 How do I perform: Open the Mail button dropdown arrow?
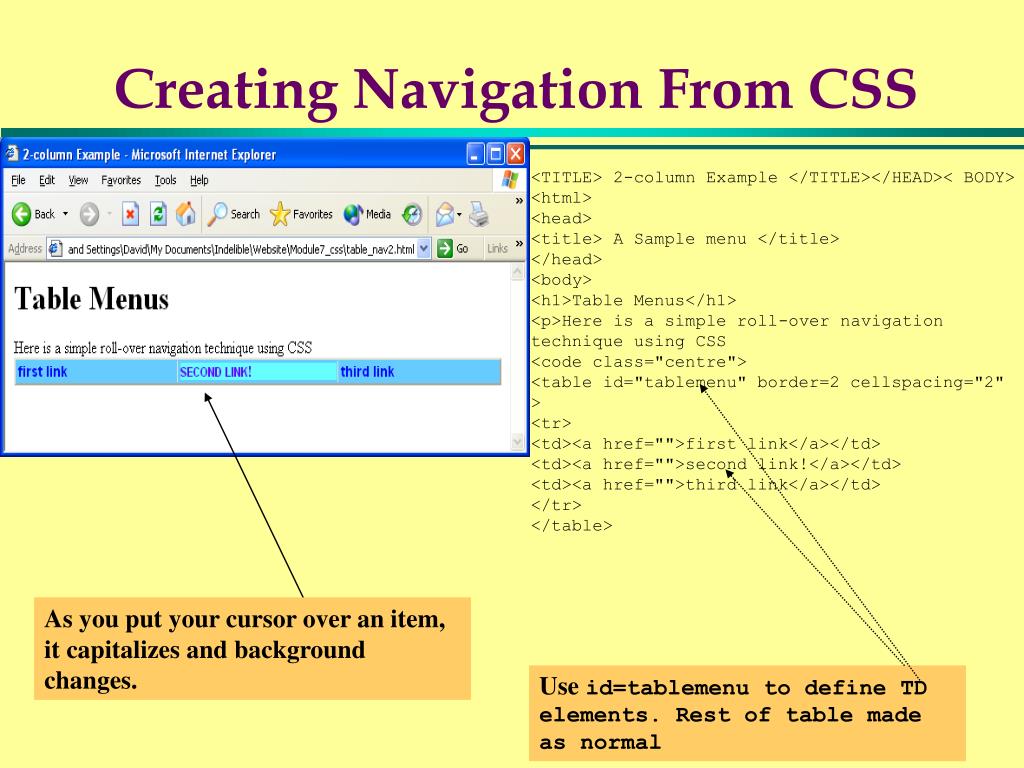[x=460, y=214]
